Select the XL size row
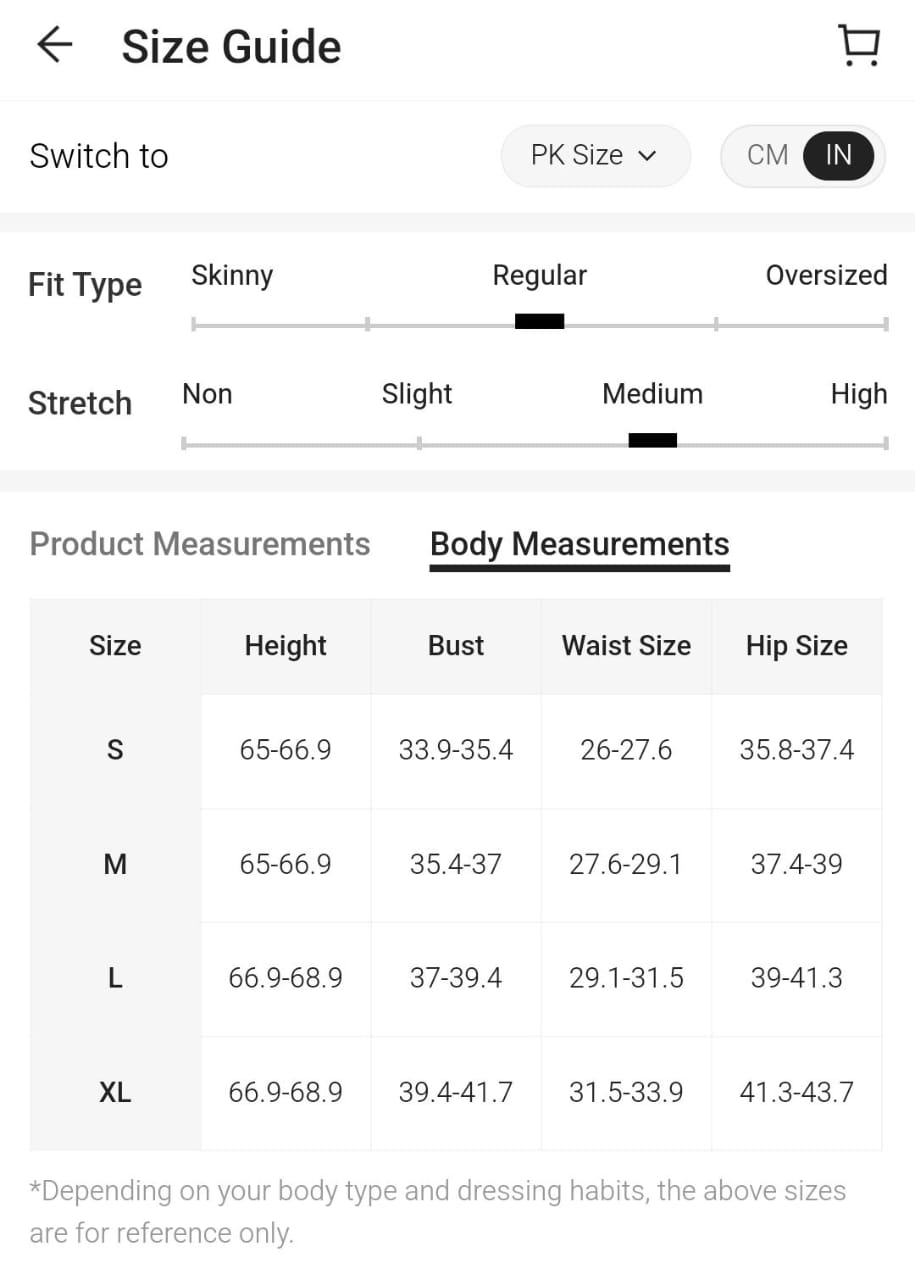Viewport: 915px width, 1280px height. [x=115, y=1092]
